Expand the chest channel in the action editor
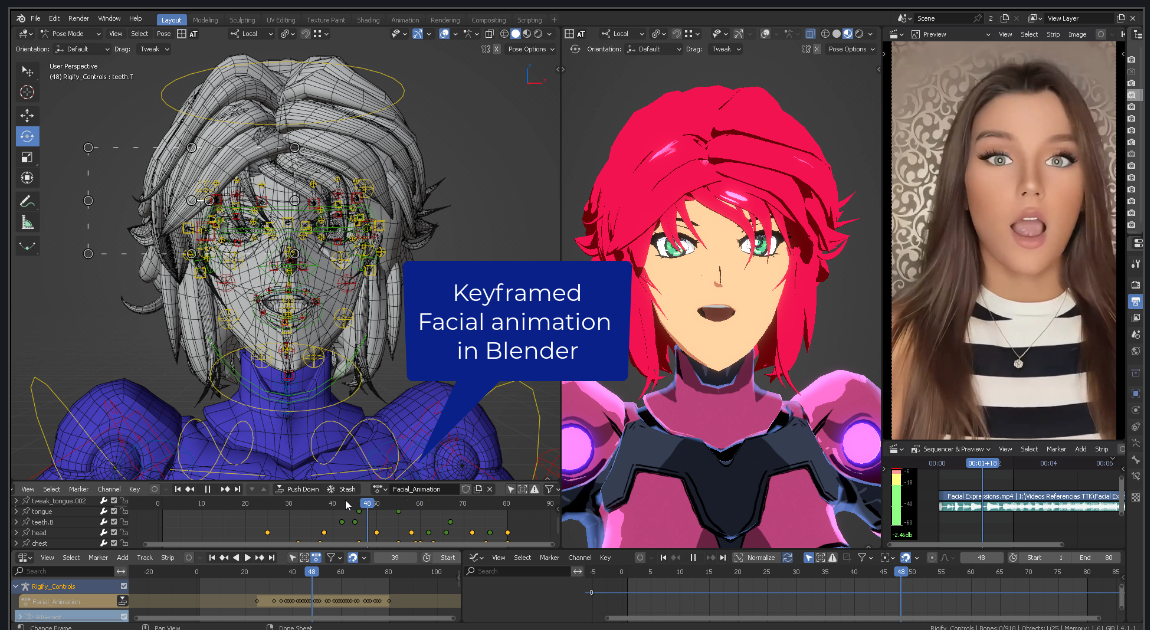The height and width of the screenshot is (630, 1150). coord(16,544)
